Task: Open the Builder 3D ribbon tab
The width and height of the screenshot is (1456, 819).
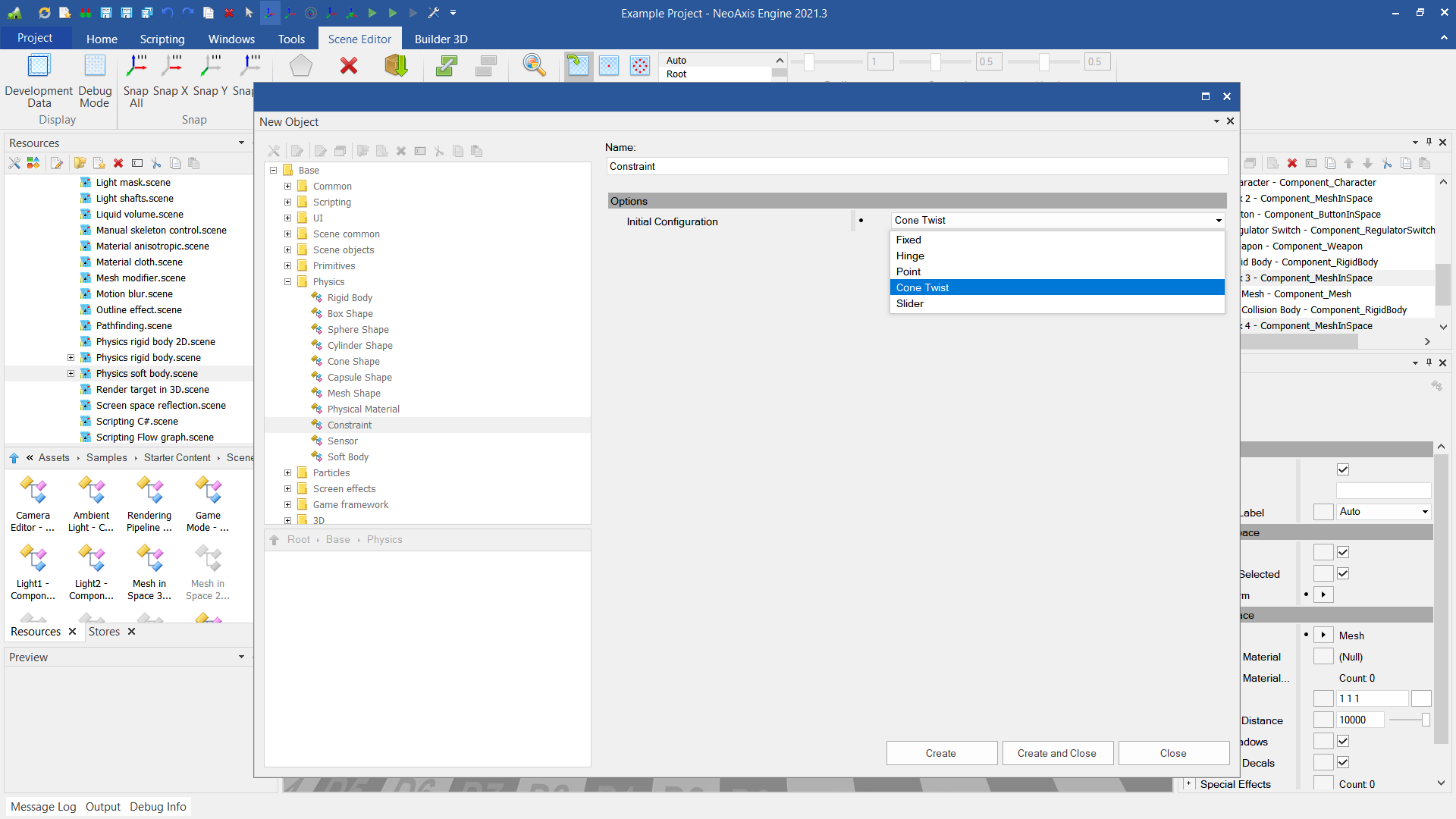Action: [441, 39]
